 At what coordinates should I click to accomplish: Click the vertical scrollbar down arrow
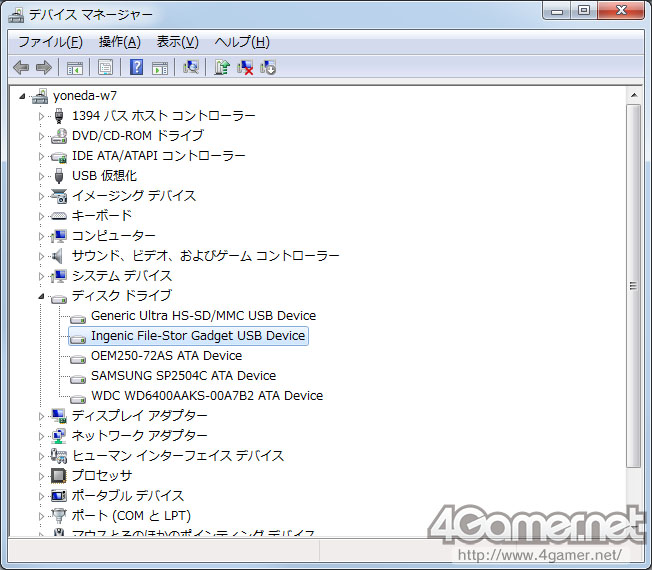click(x=632, y=528)
